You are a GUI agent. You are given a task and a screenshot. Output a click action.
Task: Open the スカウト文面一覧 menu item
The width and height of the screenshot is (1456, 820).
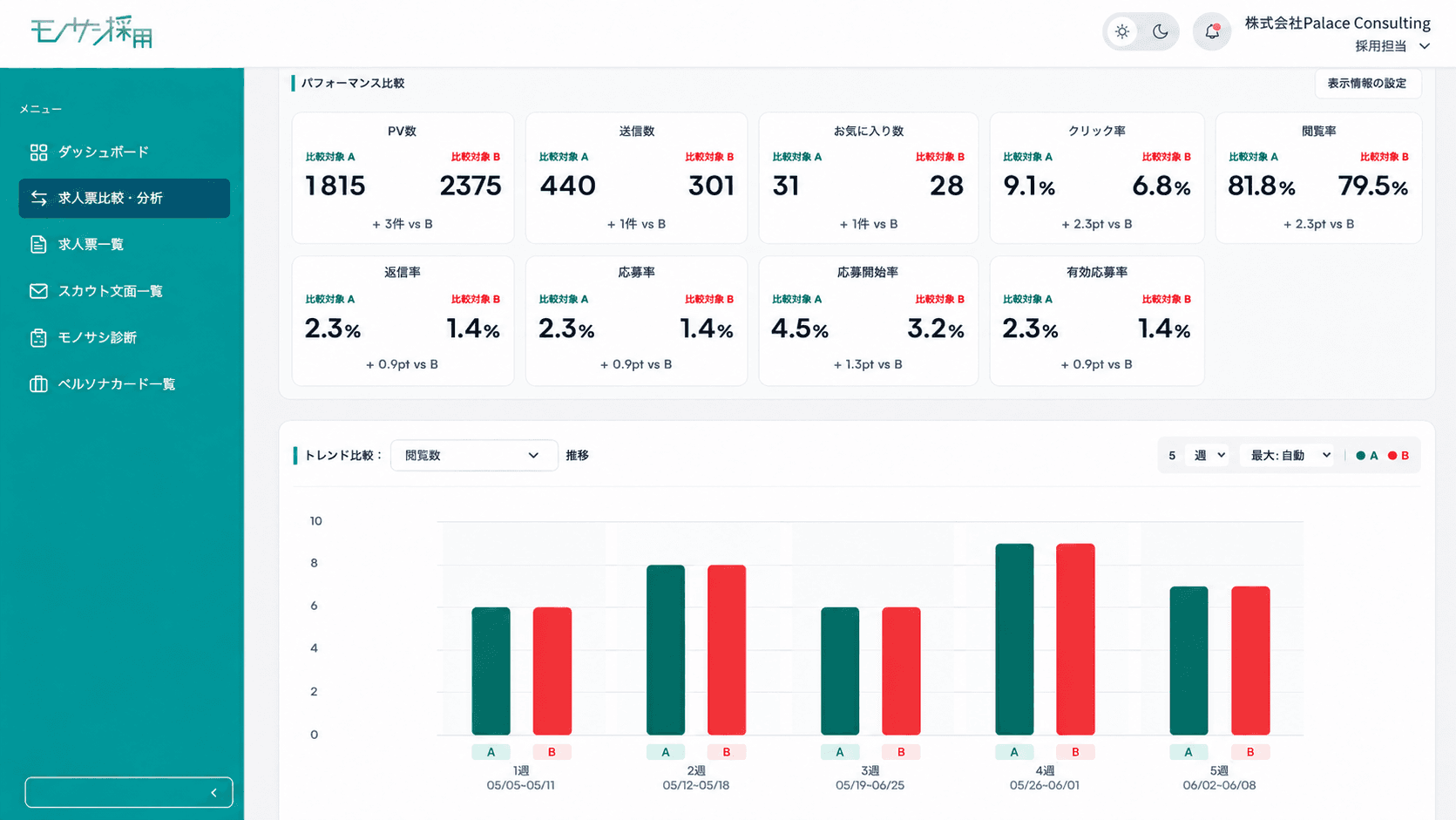(125, 291)
